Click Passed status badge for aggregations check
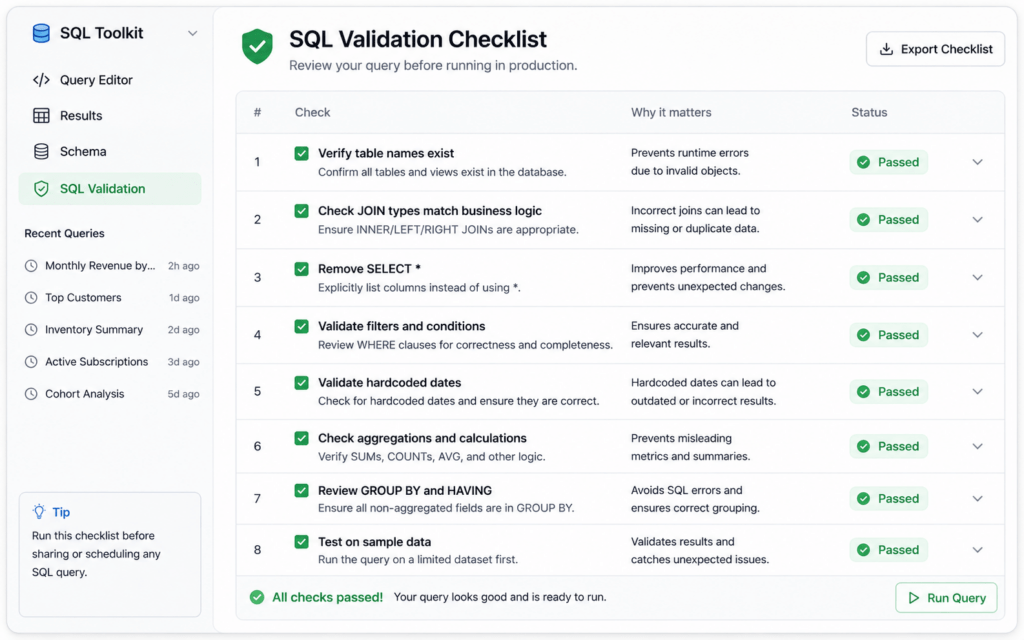The height and width of the screenshot is (640, 1024). click(x=888, y=447)
